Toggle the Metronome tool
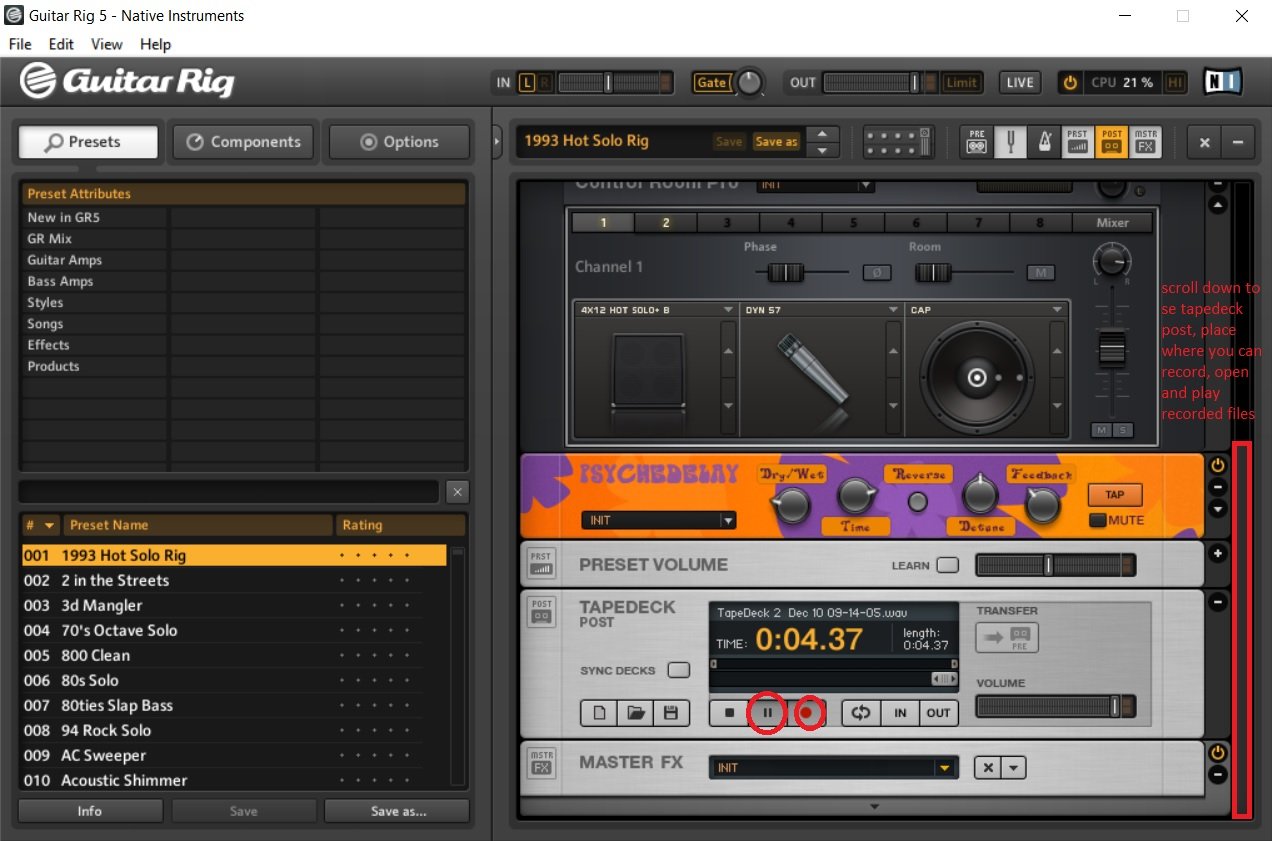The height and width of the screenshot is (841, 1272). point(1043,142)
